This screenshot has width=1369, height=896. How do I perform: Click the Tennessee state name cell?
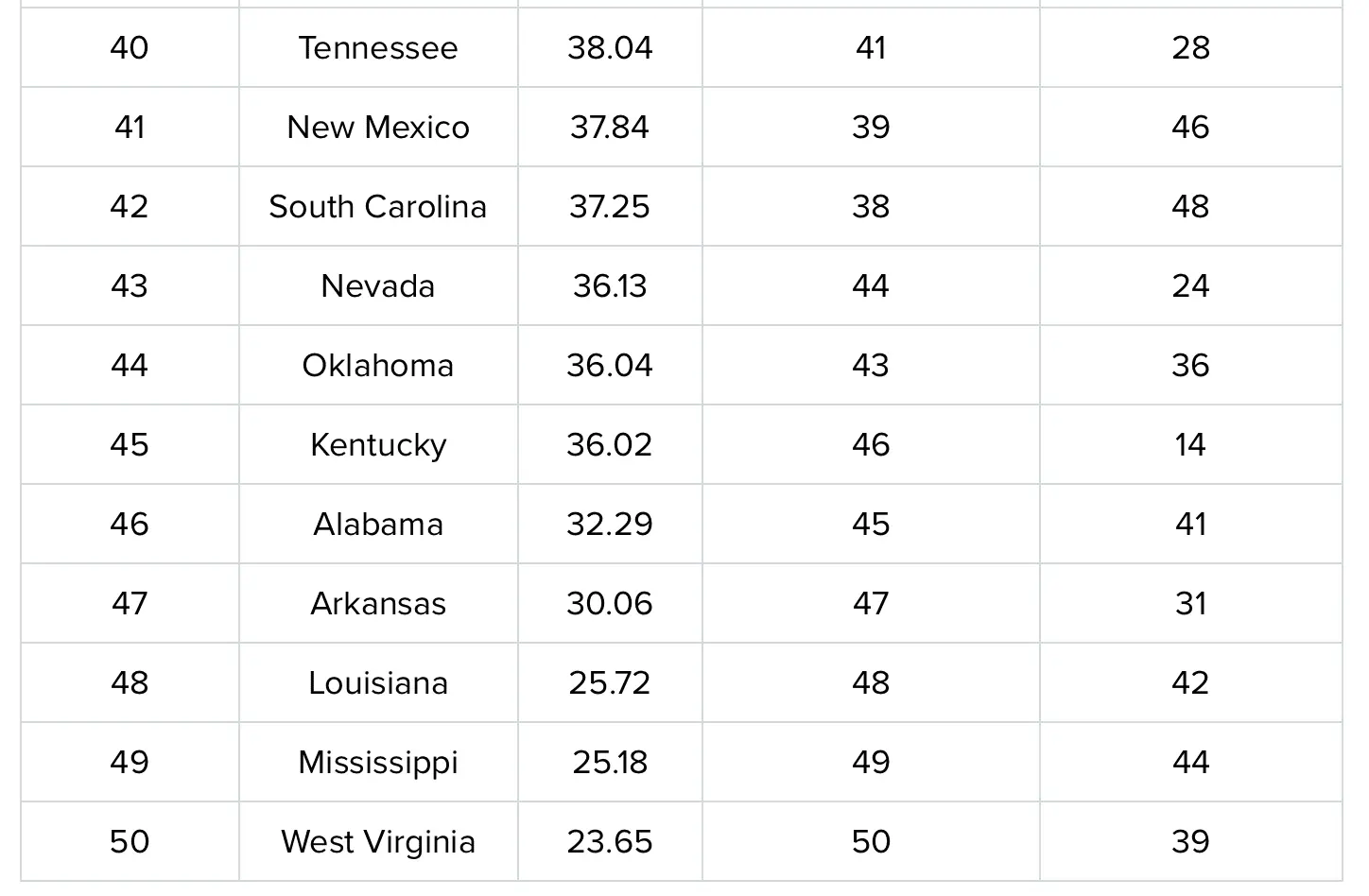[378, 48]
